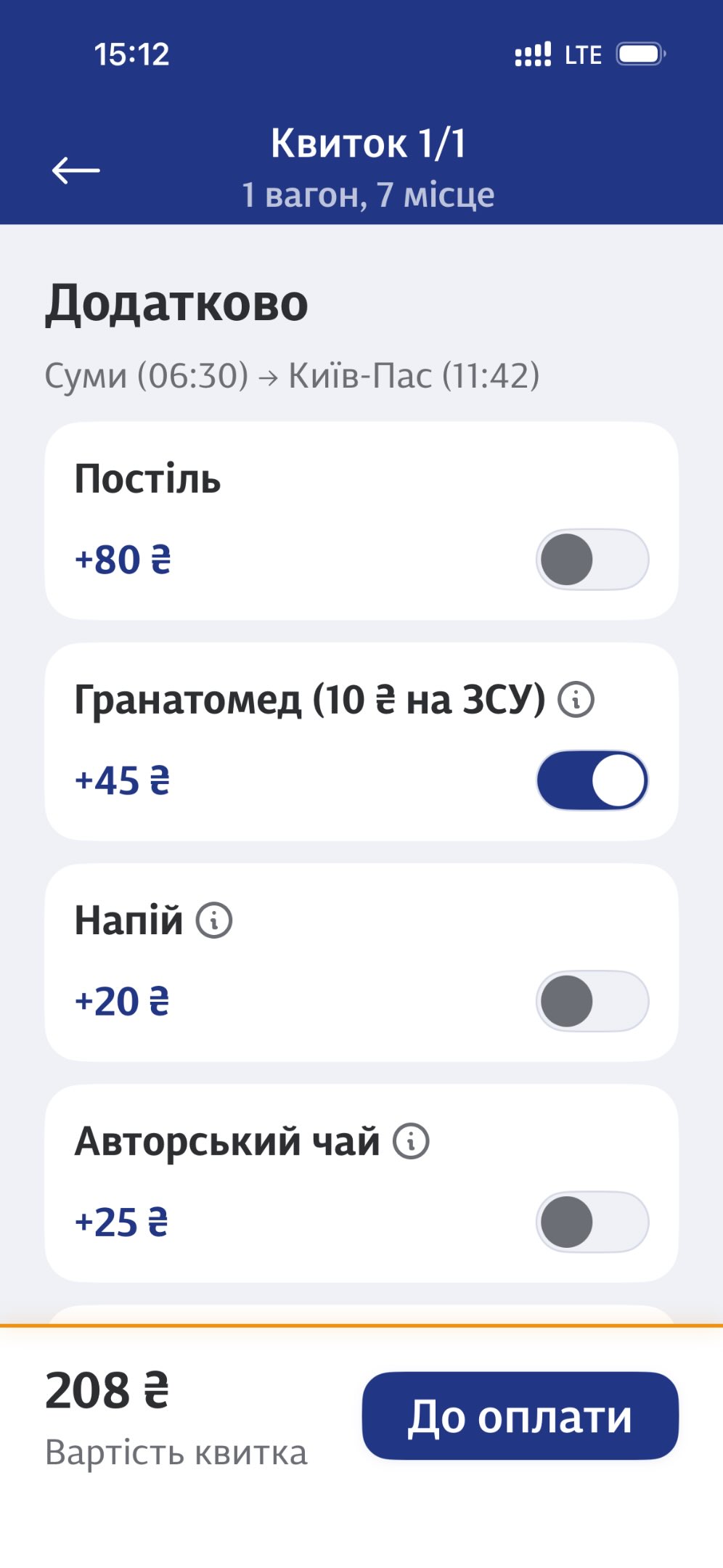Tap the battery status icon

(x=640, y=54)
